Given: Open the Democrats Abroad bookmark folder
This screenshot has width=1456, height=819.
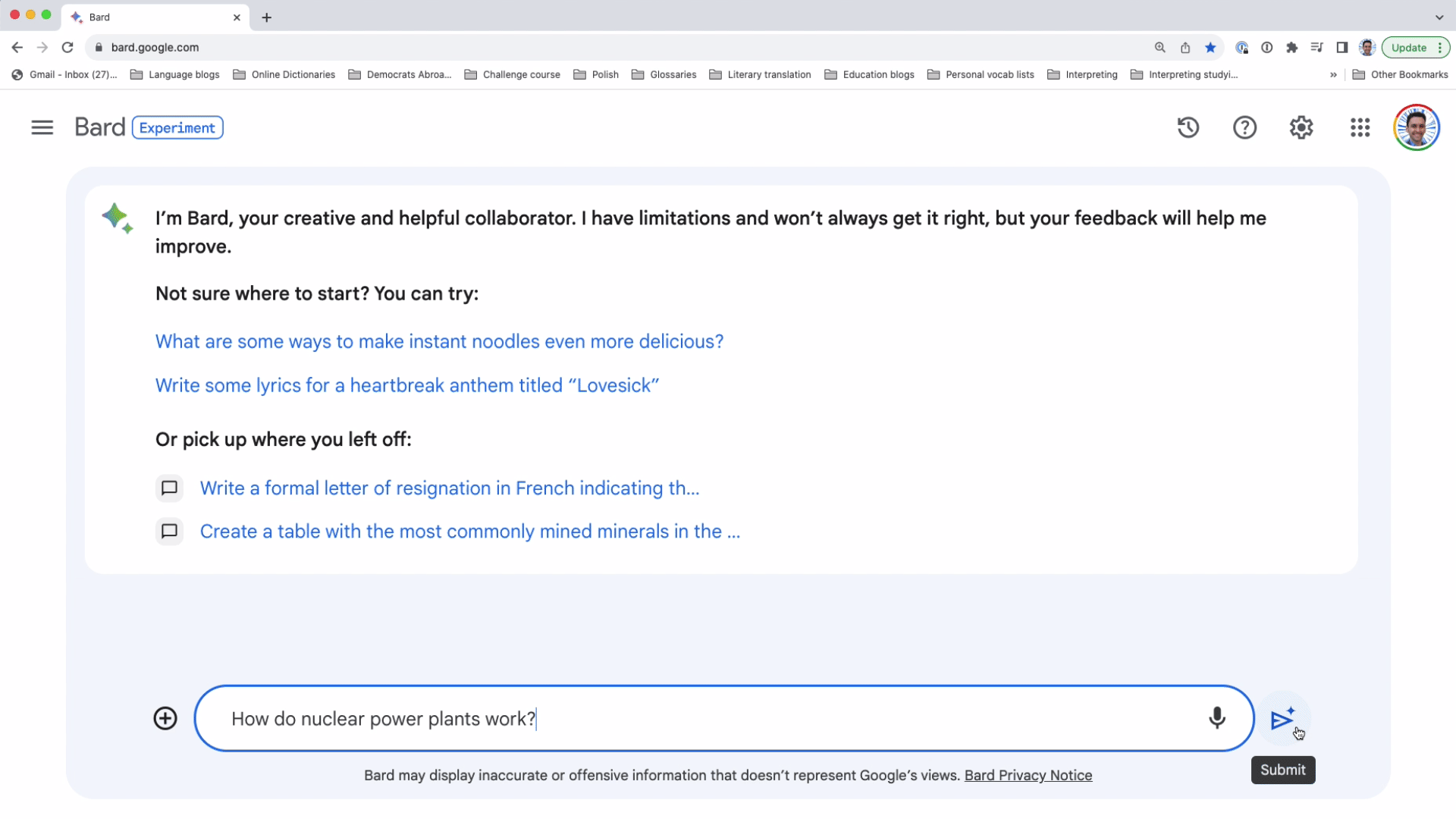Looking at the screenshot, I should tap(400, 74).
